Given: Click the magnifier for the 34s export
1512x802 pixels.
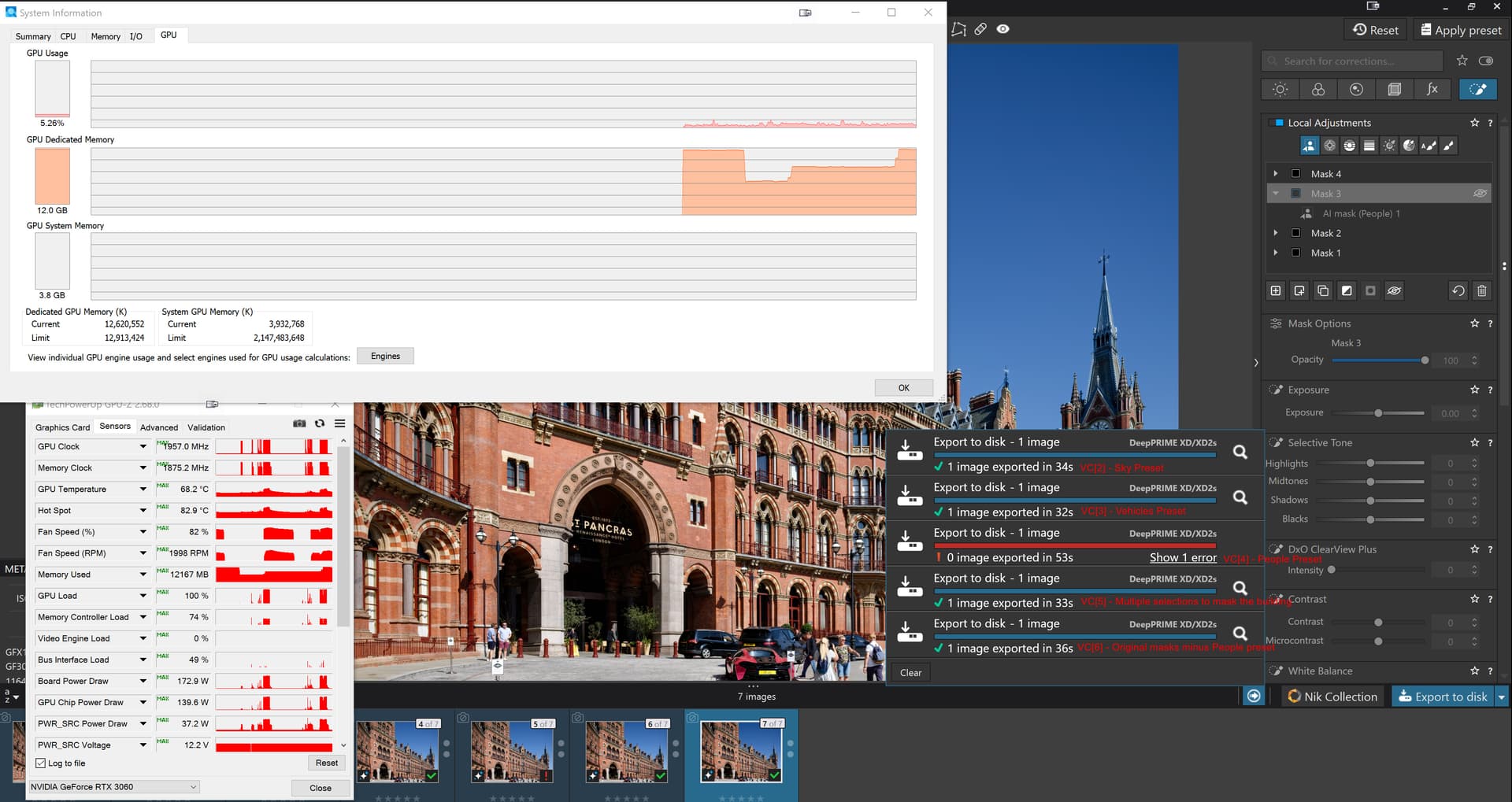Looking at the screenshot, I should [1240, 453].
